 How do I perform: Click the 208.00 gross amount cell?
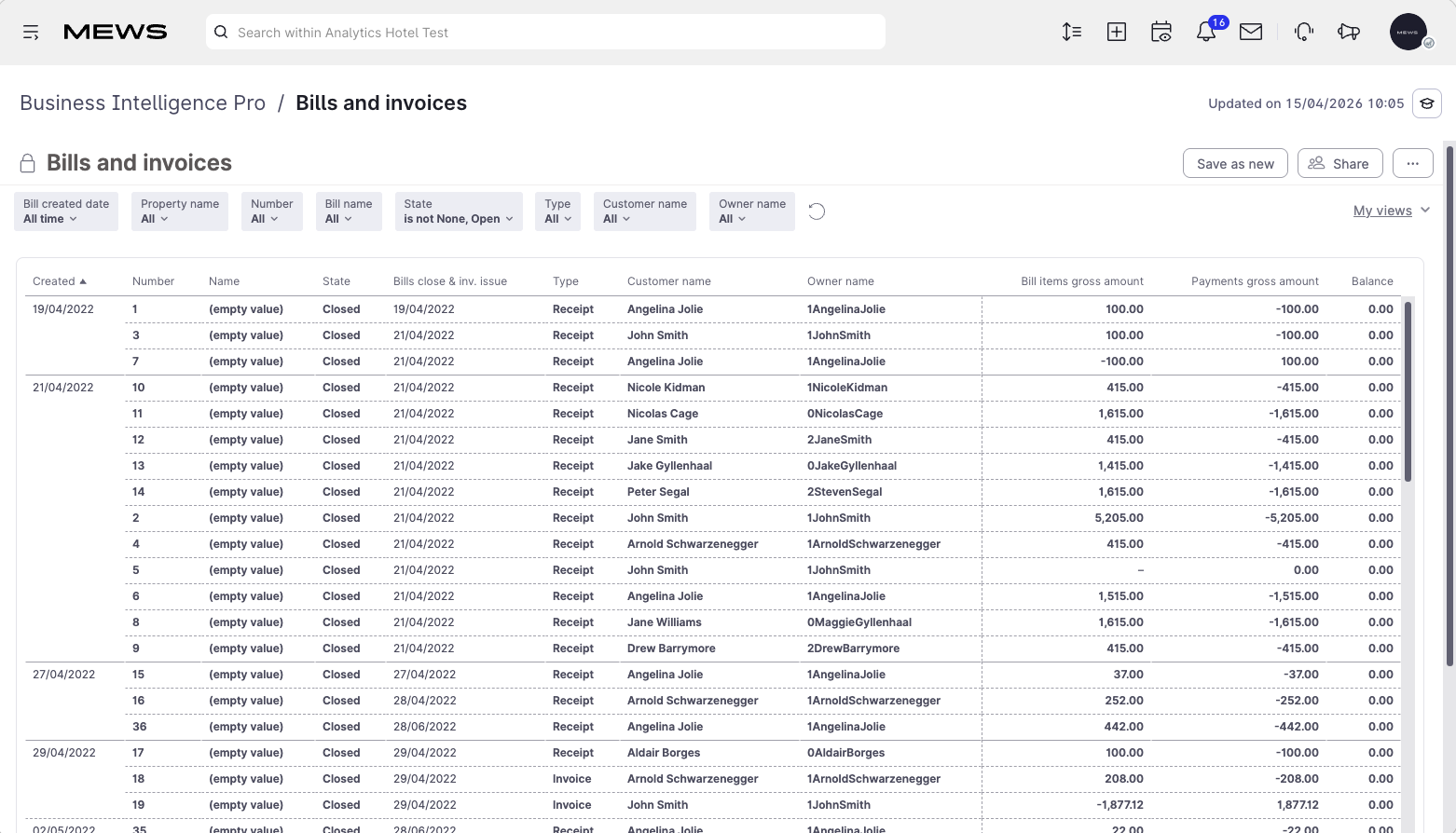[x=1124, y=779]
